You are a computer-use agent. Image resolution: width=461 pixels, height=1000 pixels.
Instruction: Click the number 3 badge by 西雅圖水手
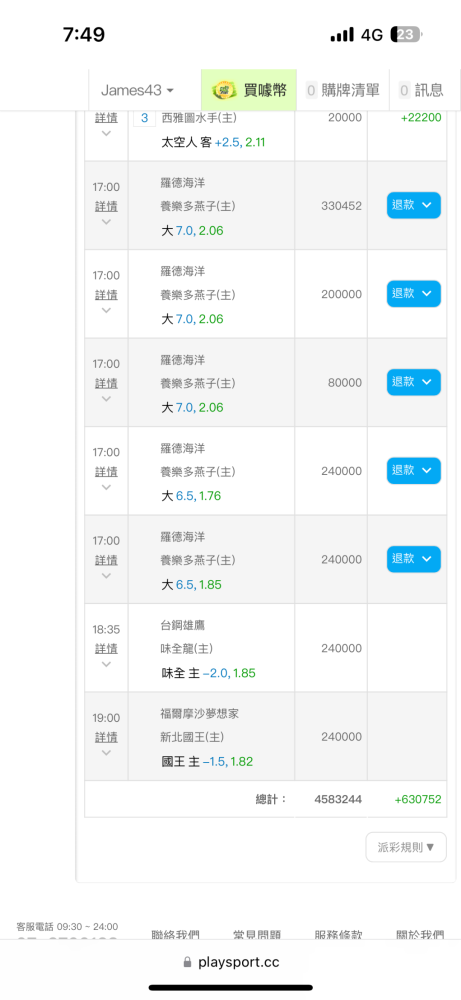[x=143, y=118]
